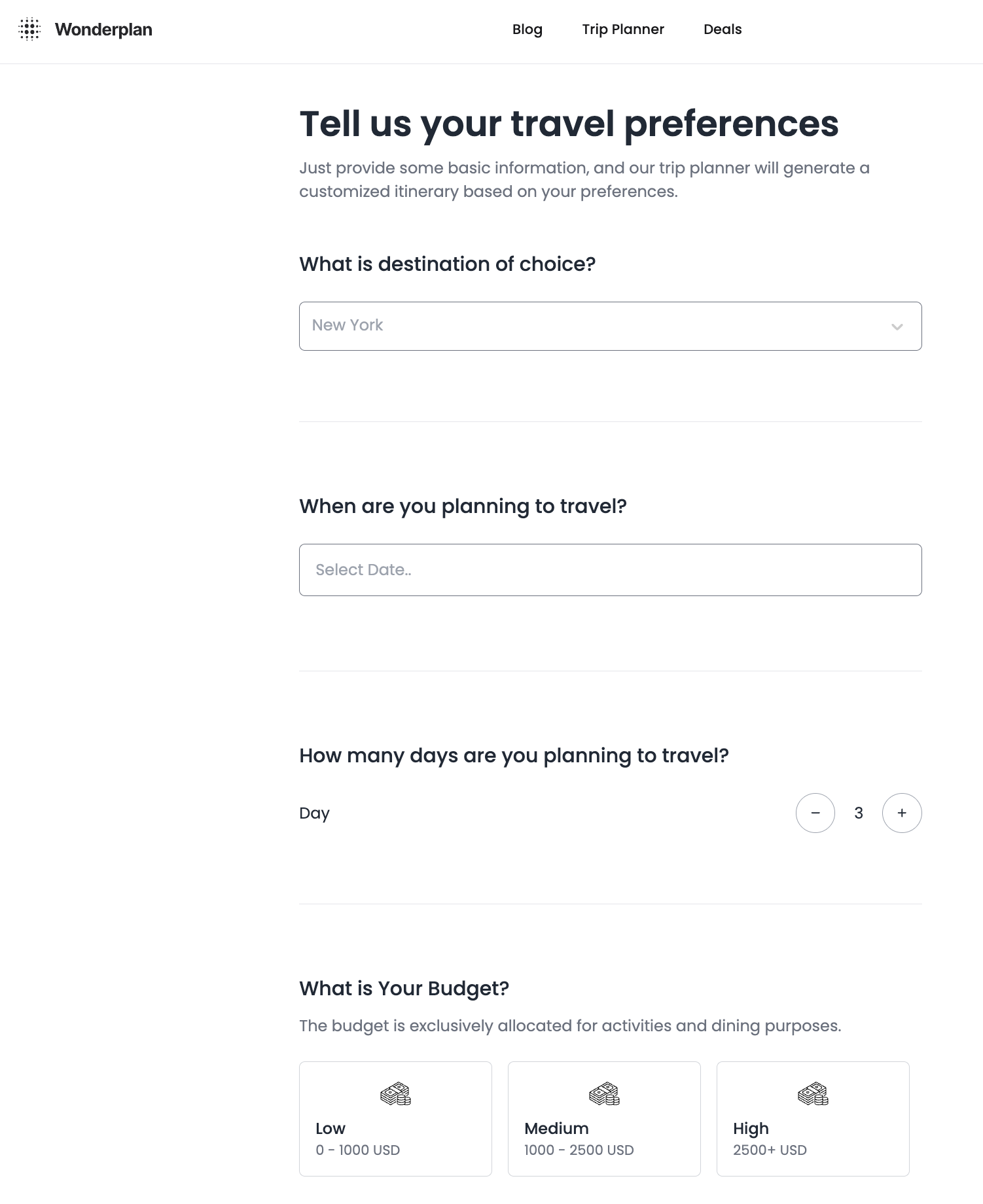Increase the day count with plus
983x1204 pixels.
(x=902, y=813)
